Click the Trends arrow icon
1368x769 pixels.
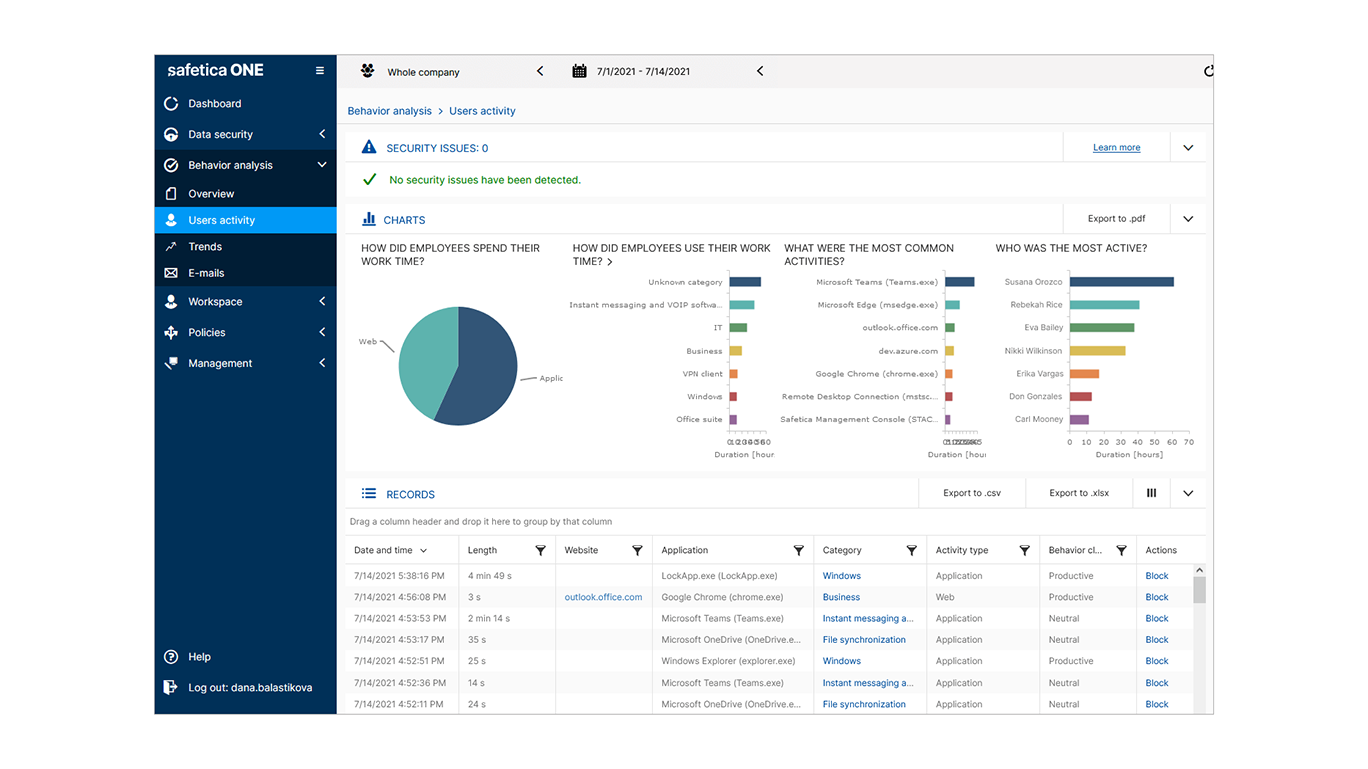click(171, 246)
